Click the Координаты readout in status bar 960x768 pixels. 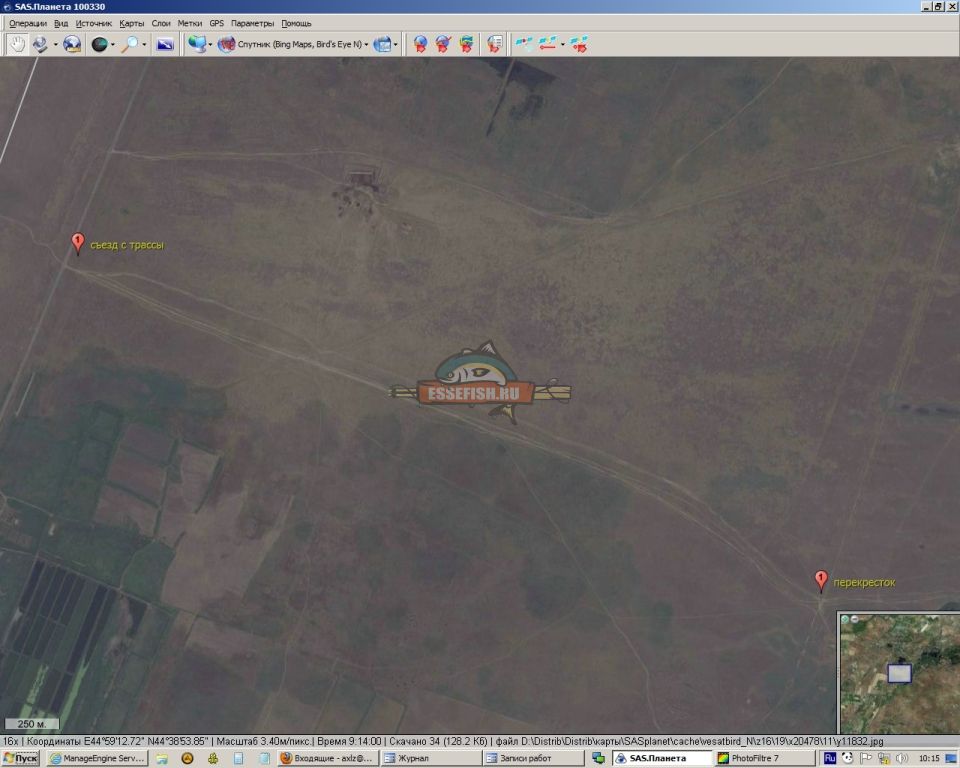[118, 741]
